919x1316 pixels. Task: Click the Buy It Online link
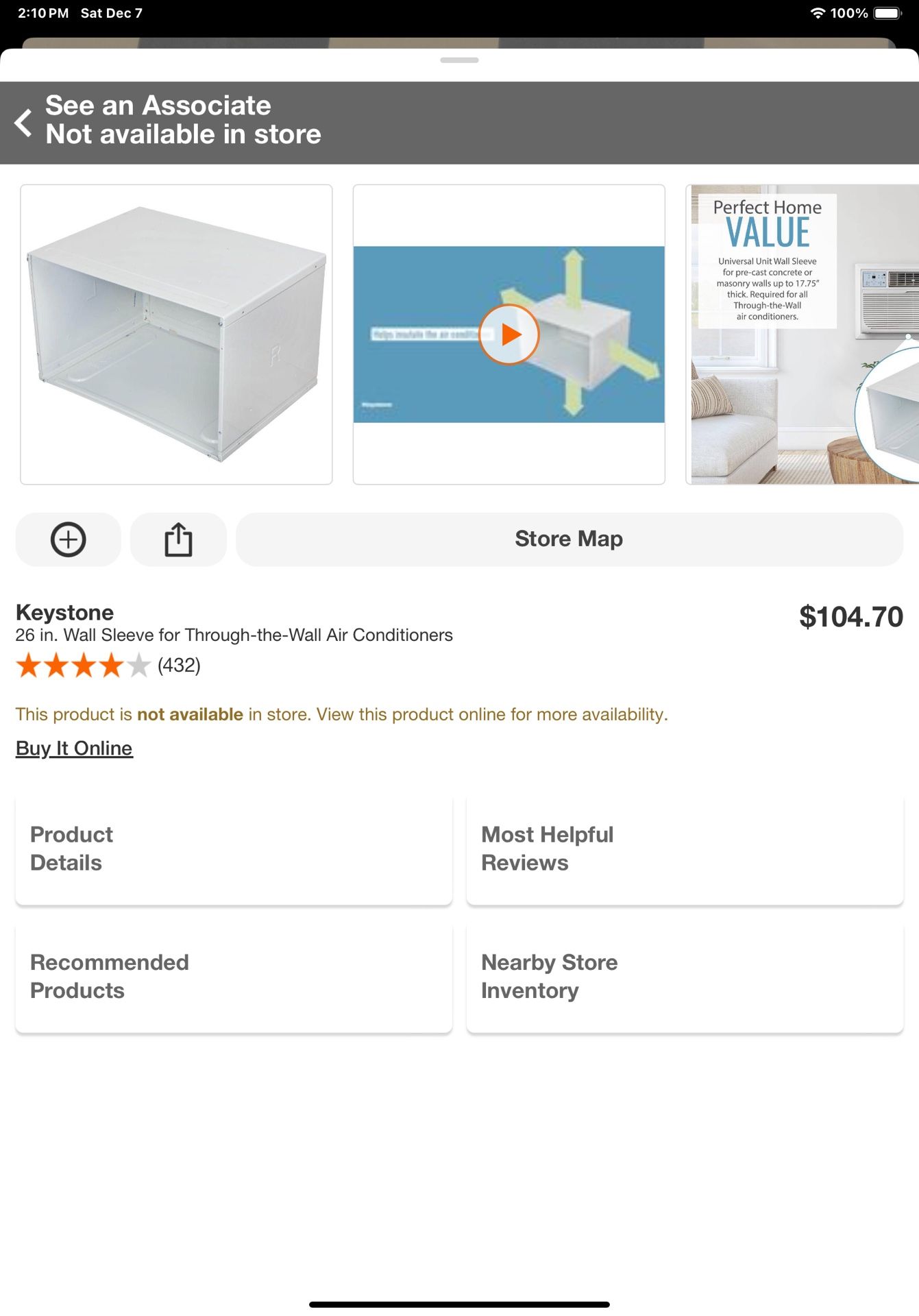[74, 748]
